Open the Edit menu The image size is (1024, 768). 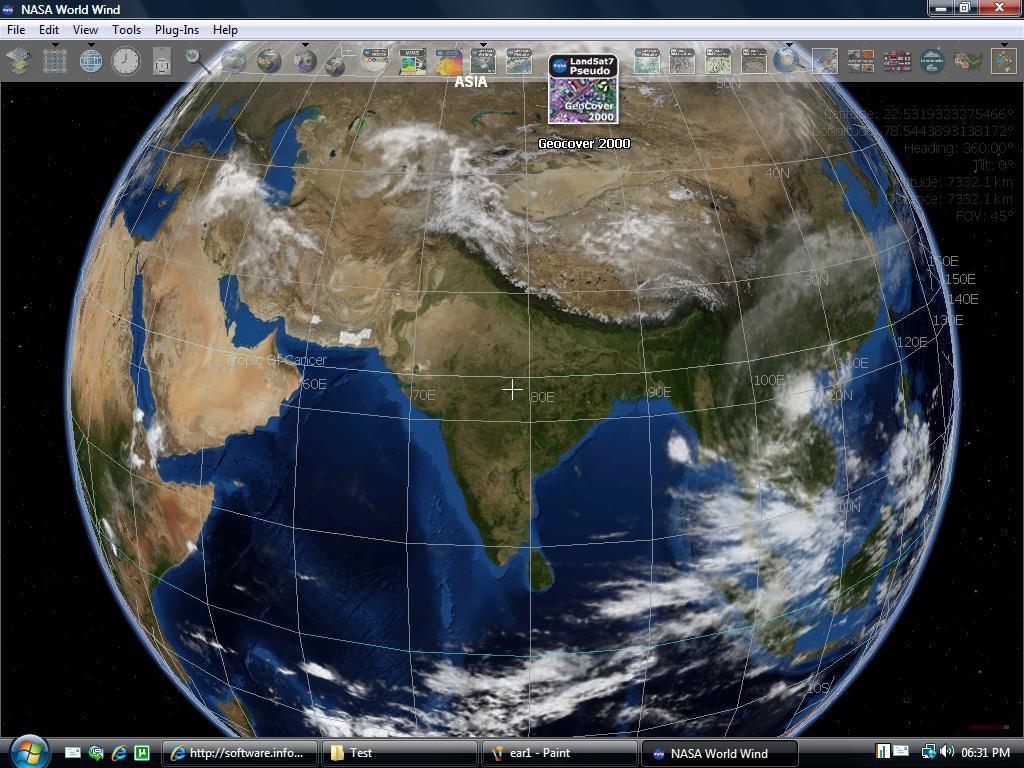pyautogui.click(x=48, y=30)
